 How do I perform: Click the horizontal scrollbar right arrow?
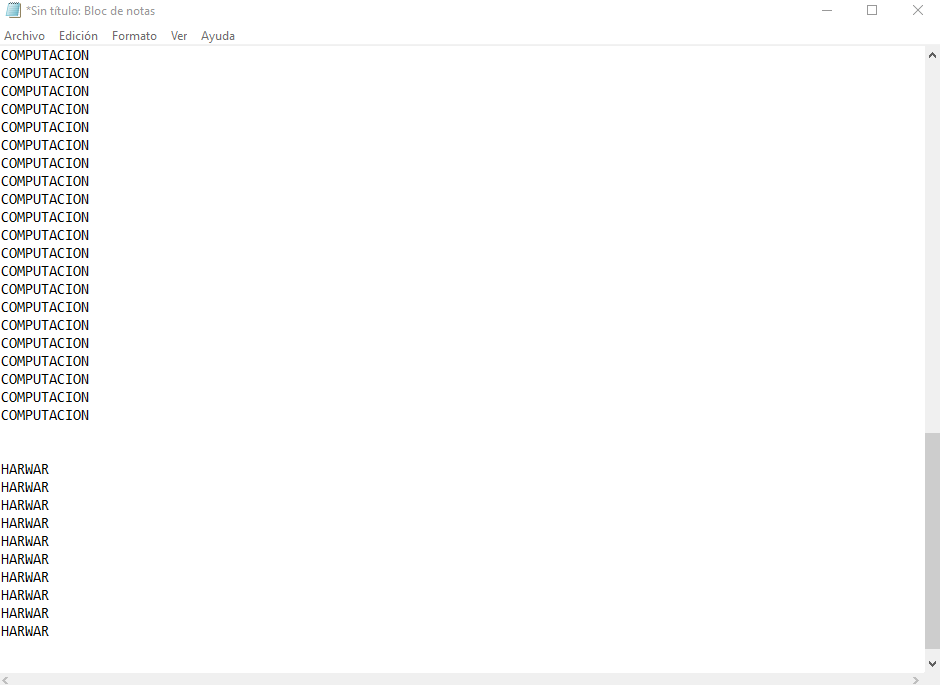click(x=916, y=680)
